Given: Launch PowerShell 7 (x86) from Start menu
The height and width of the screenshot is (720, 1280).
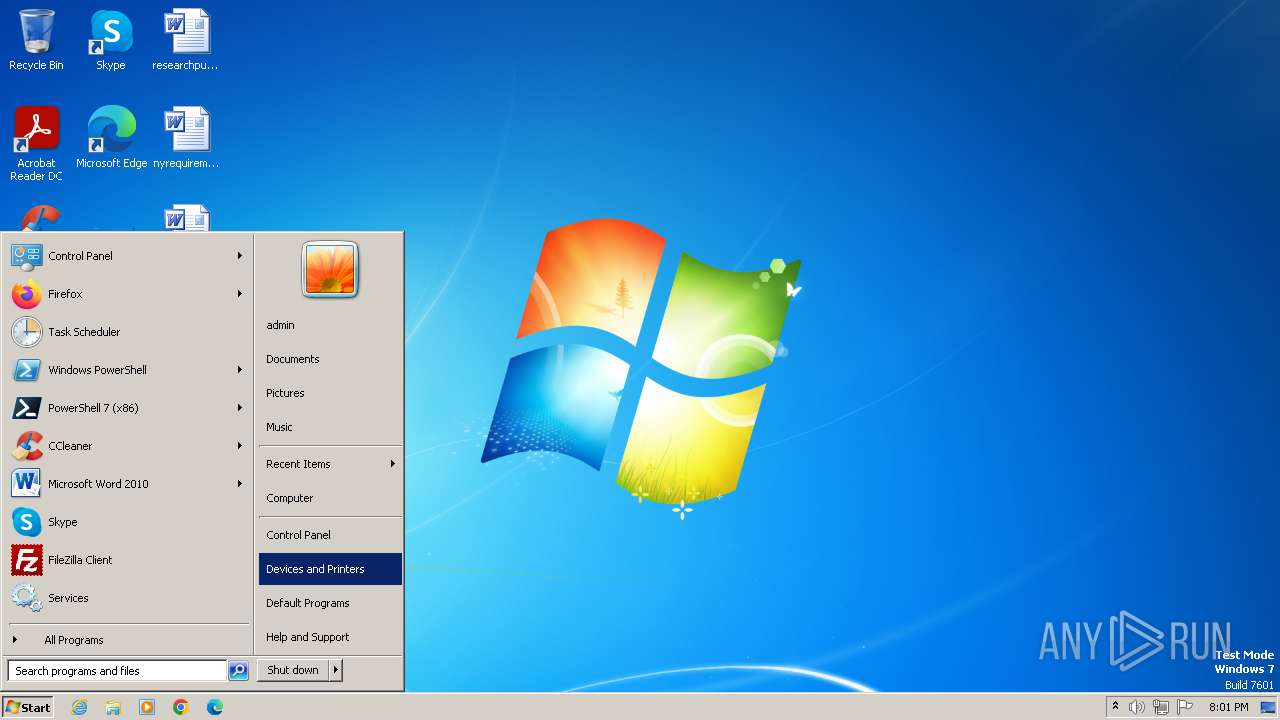Looking at the screenshot, I should point(128,408).
